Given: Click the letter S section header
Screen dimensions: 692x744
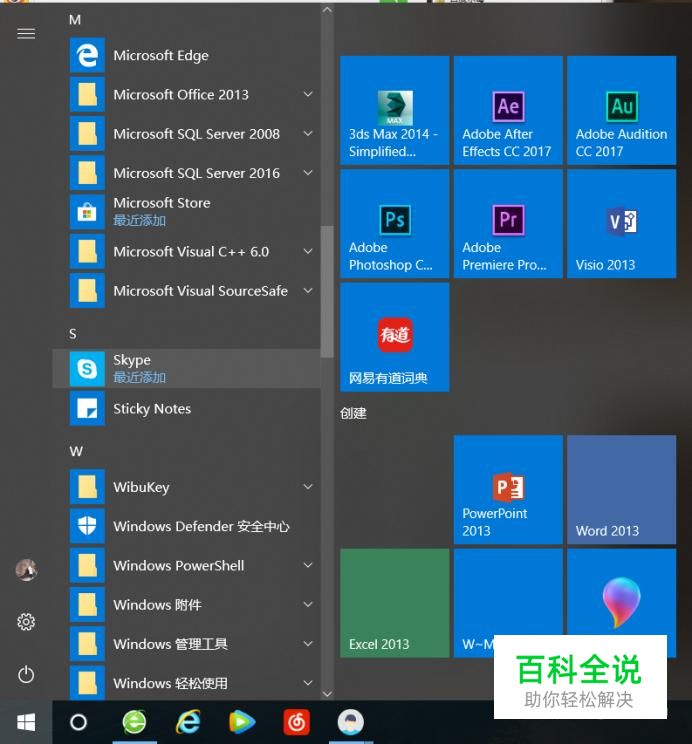Looking at the screenshot, I should [73, 334].
